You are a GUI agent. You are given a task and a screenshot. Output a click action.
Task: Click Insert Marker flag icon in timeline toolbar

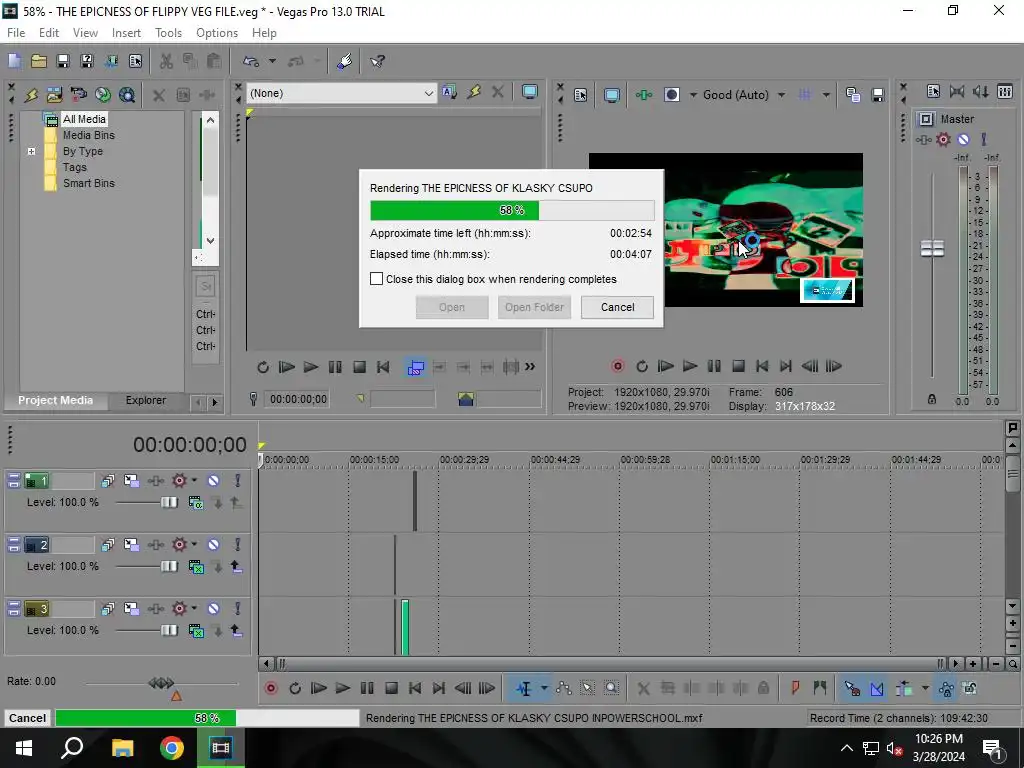[x=795, y=688]
